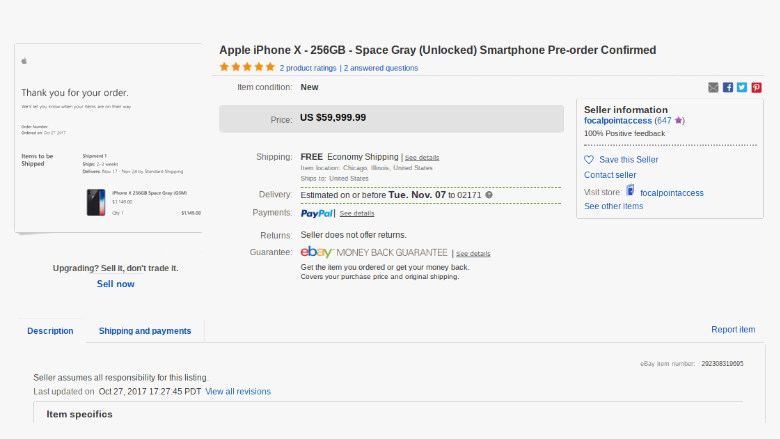780x439 pixels.
Task: Open the focalpointaccess store icon
Action: coord(630,190)
